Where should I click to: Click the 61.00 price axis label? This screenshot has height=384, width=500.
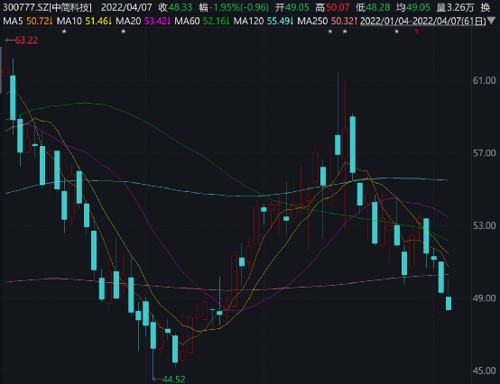click(484, 81)
